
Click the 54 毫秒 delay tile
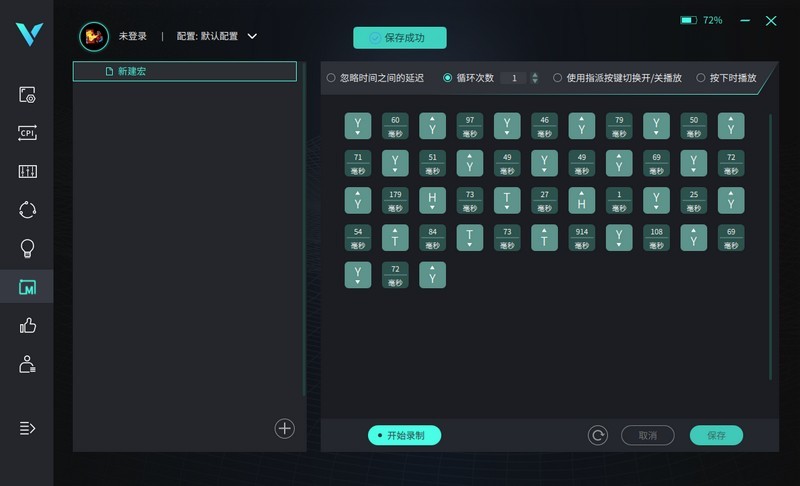(x=358, y=238)
